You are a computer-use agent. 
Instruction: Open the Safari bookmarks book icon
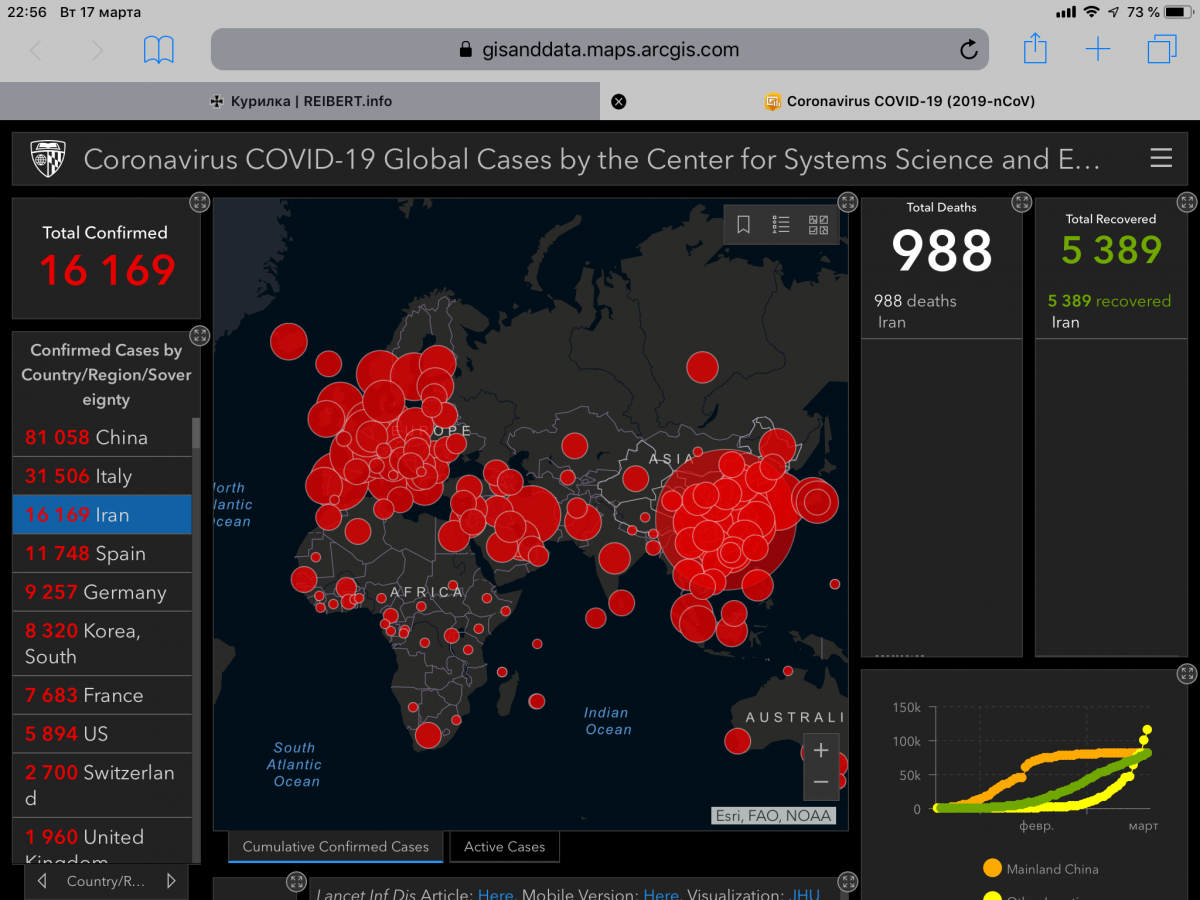pos(159,49)
